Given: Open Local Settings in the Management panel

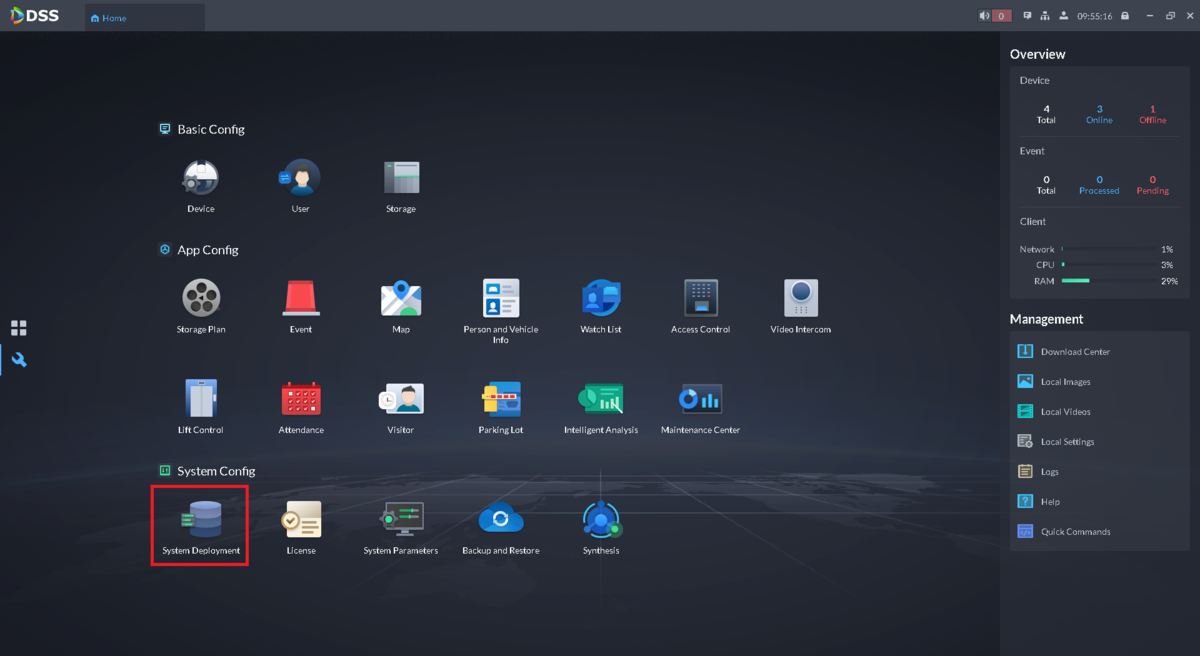Looking at the screenshot, I should [1072, 441].
